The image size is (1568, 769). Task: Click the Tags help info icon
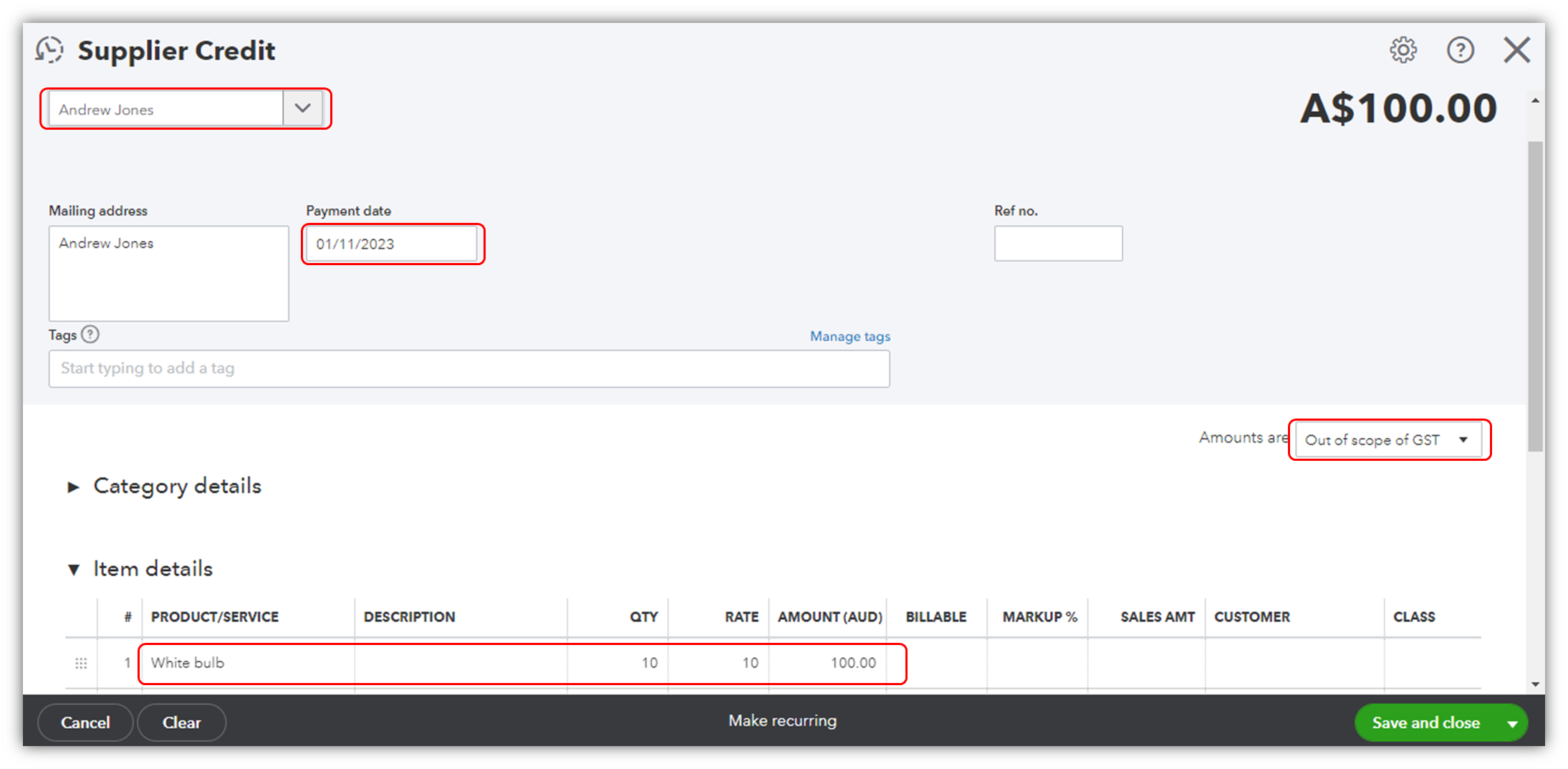pos(90,335)
